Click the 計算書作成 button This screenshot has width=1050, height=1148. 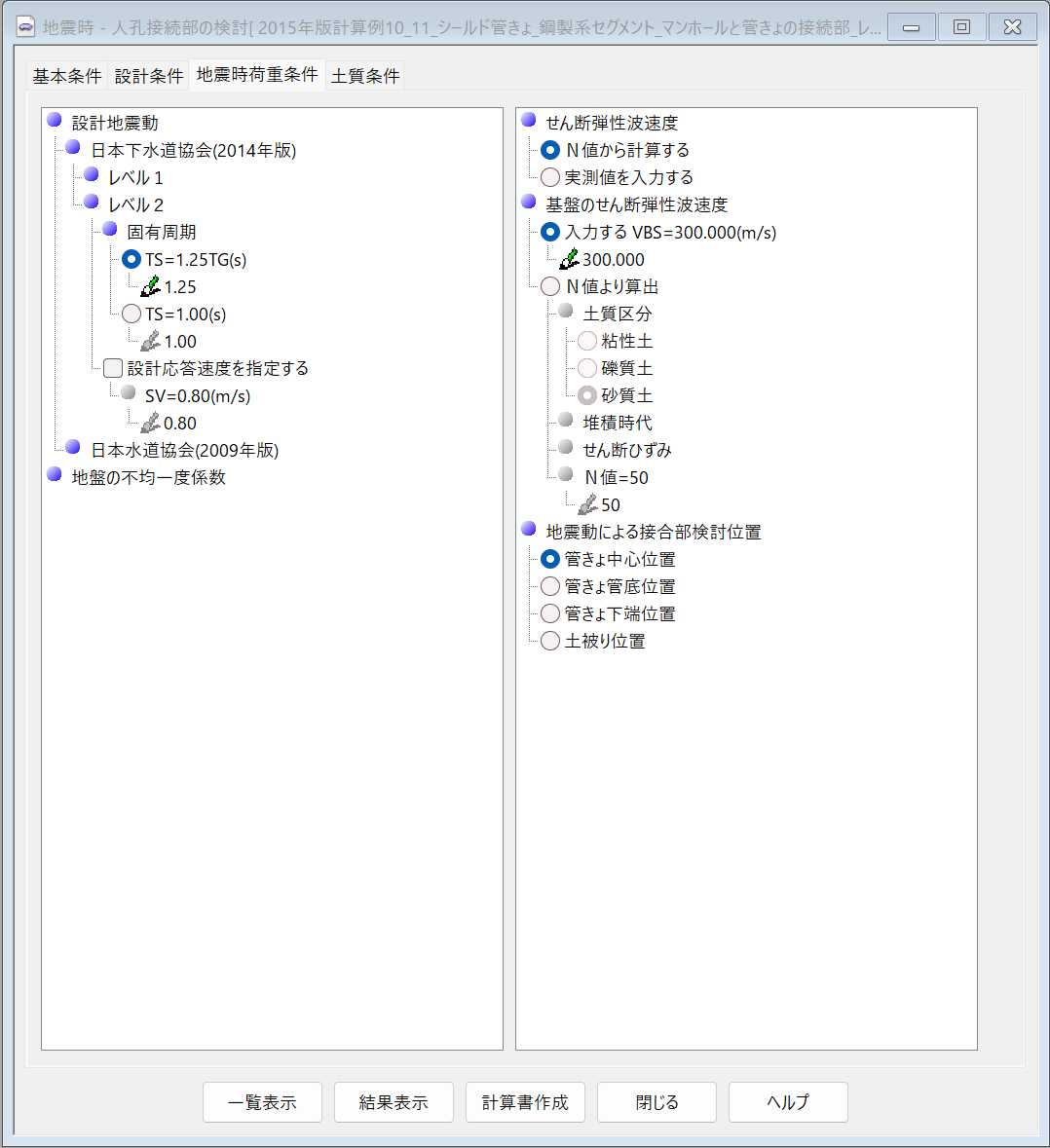tap(525, 1102)
